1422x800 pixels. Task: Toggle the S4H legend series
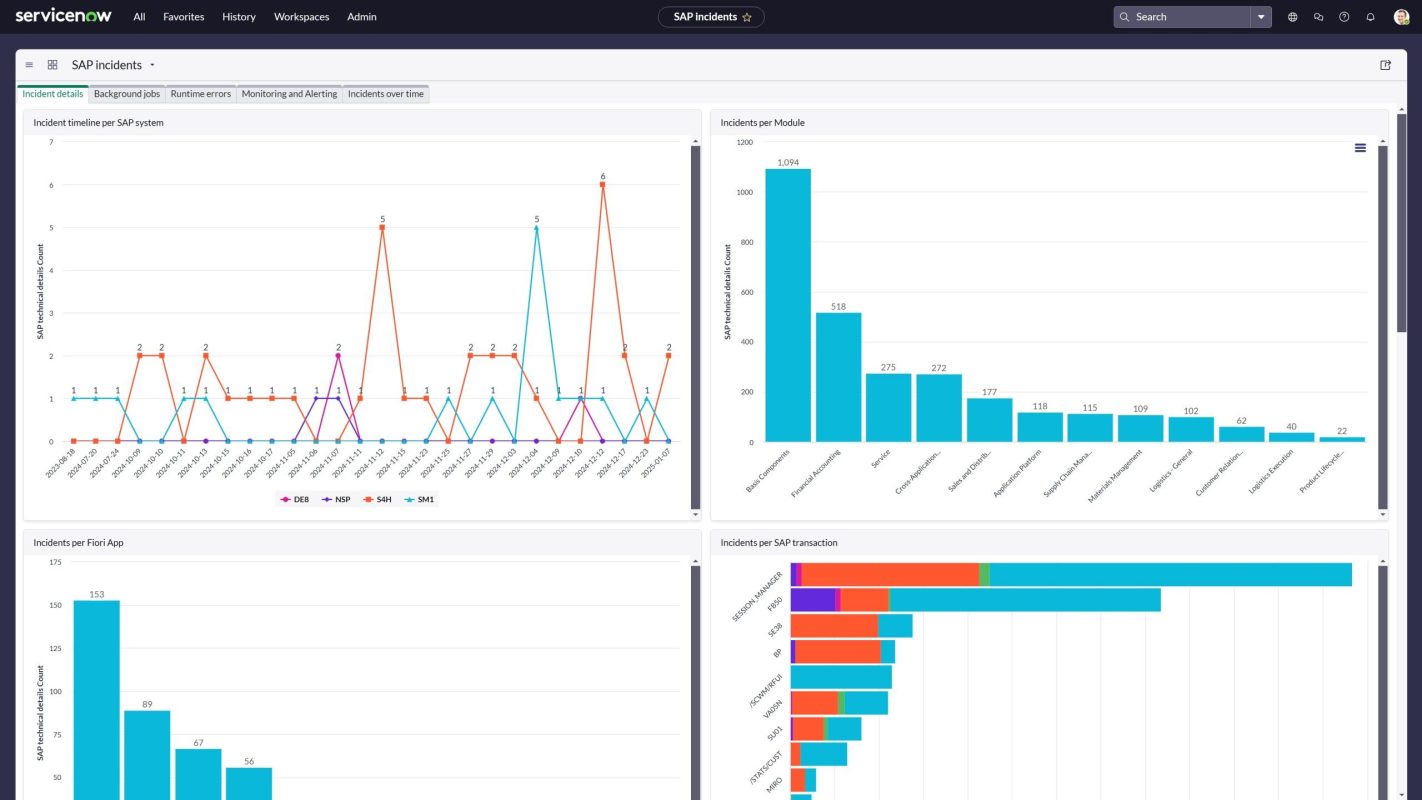[377, 499]
